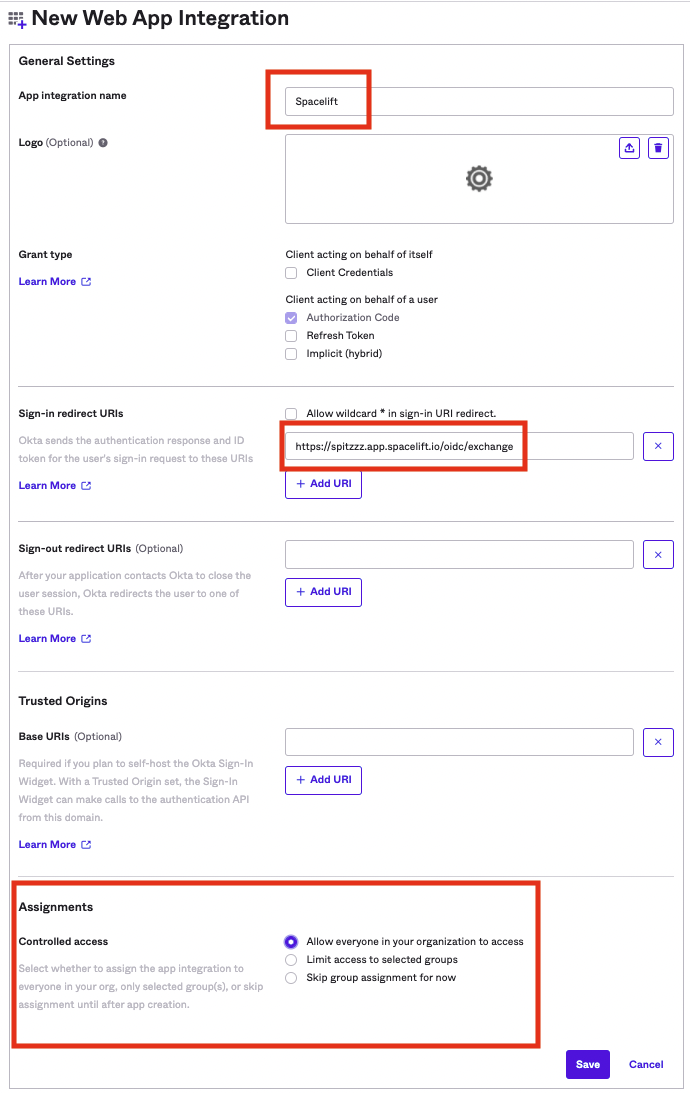Screen dimensions: 690x1093
Task: Click the upload logo icon
Action: point(629,147)
